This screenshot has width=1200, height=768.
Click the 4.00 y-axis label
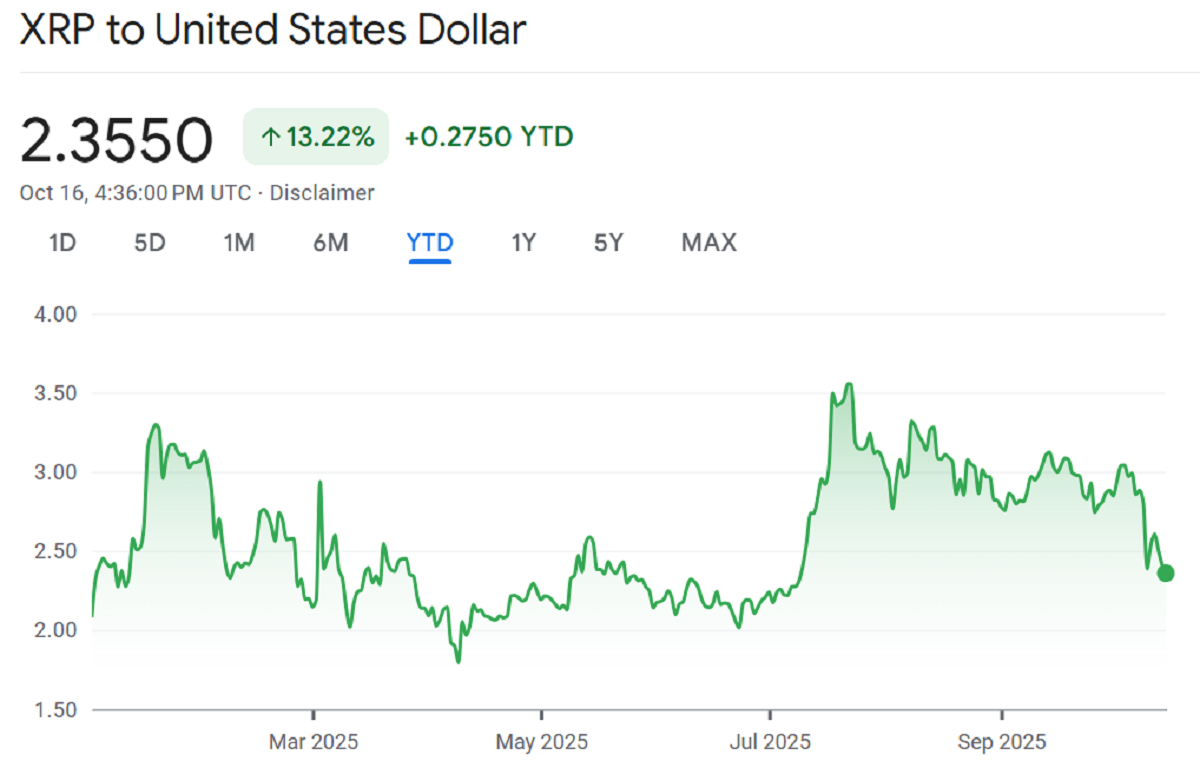[56, 314]
